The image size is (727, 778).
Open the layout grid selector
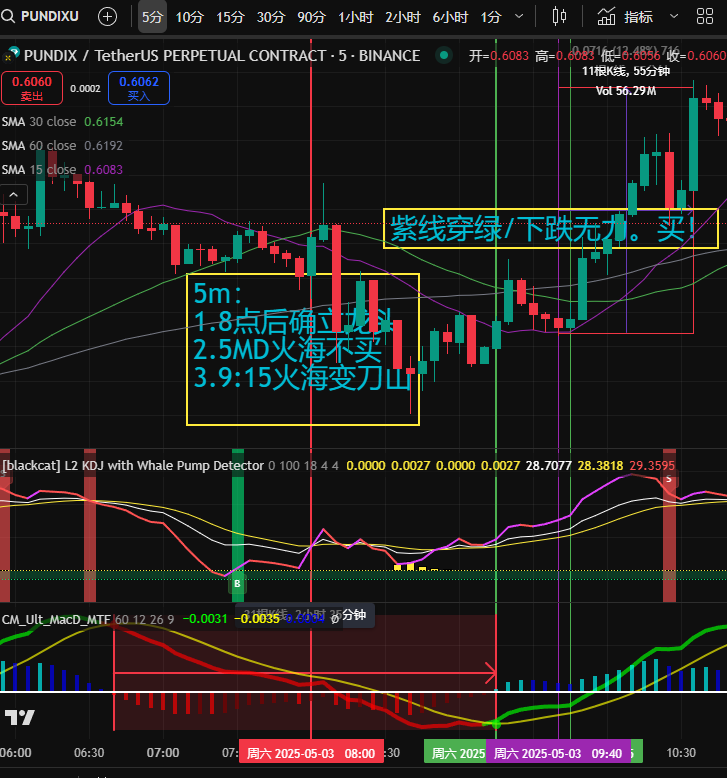[705, 16]
